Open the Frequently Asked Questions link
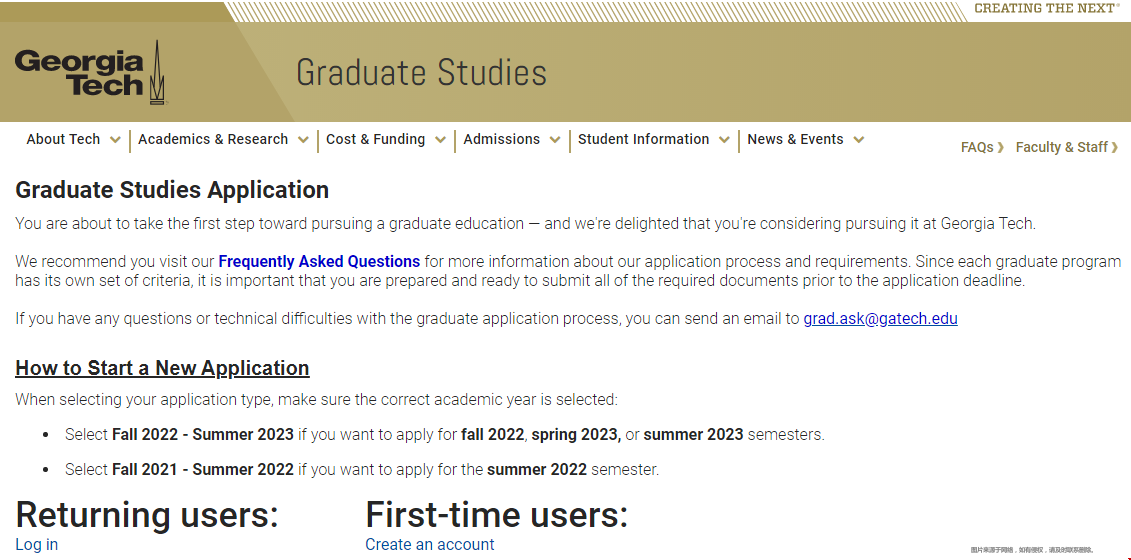The image size is (1131, 560). click(319, 261)
